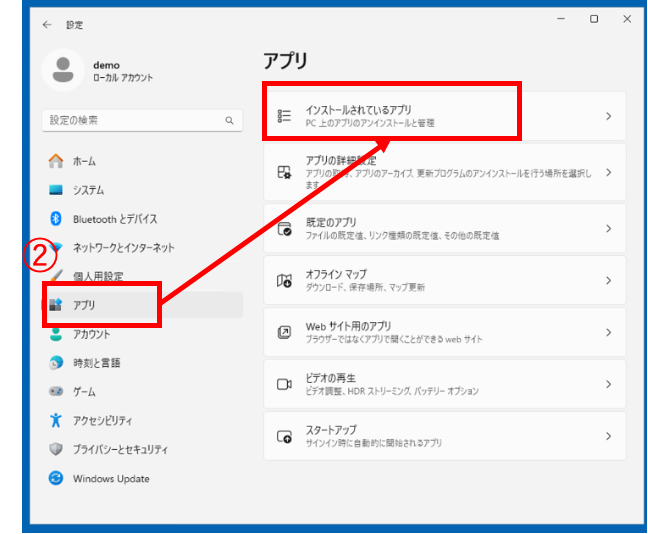The image size is (648, 534).
Task: Click the Bluetooth とデバイス icon
Action: 56,219
